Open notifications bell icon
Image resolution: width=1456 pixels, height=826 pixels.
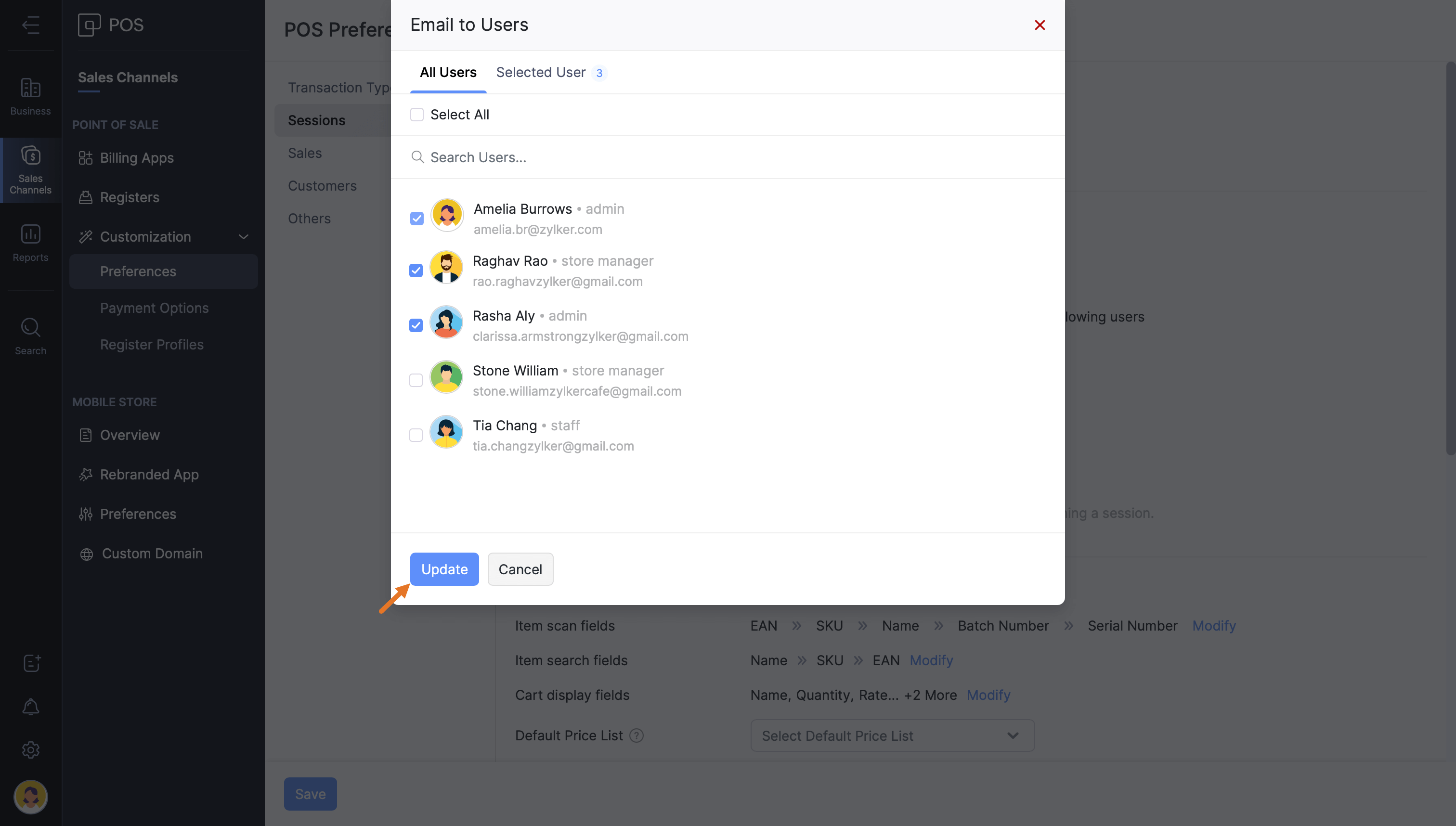(x=31, y=707)
